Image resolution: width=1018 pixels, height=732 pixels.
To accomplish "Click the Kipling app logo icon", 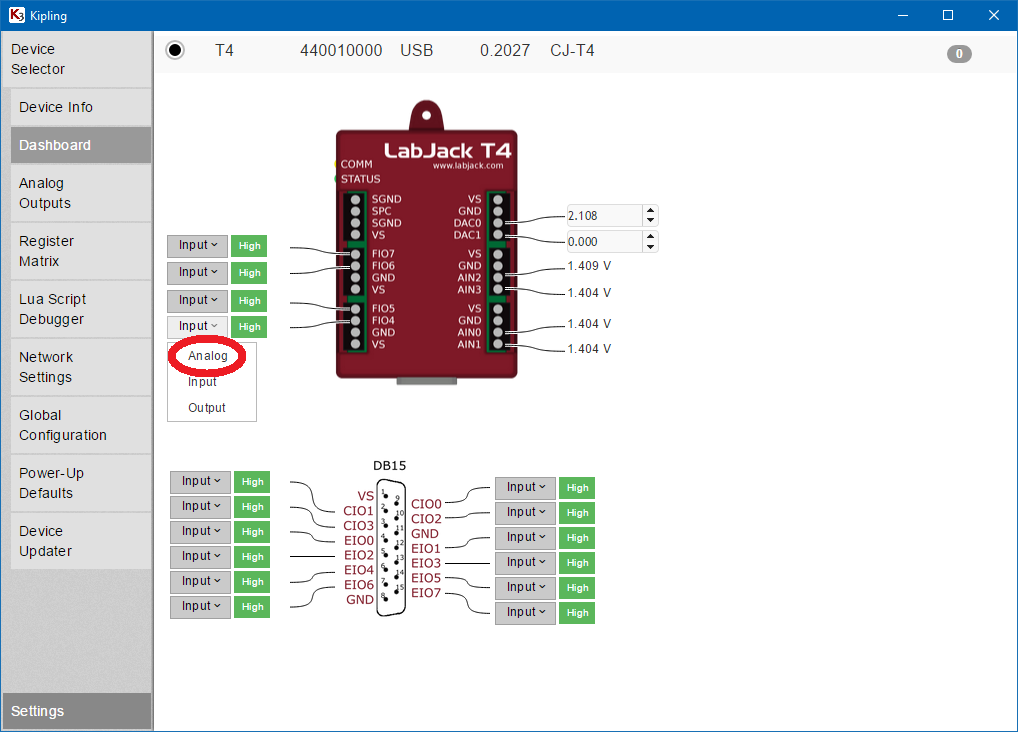I will coord(16,15).
